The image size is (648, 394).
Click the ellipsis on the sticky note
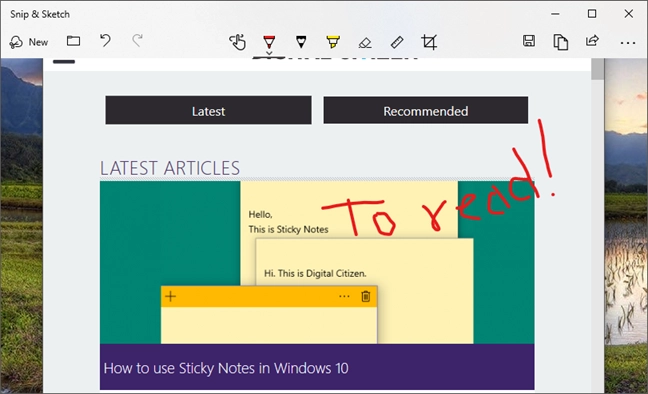344,296
